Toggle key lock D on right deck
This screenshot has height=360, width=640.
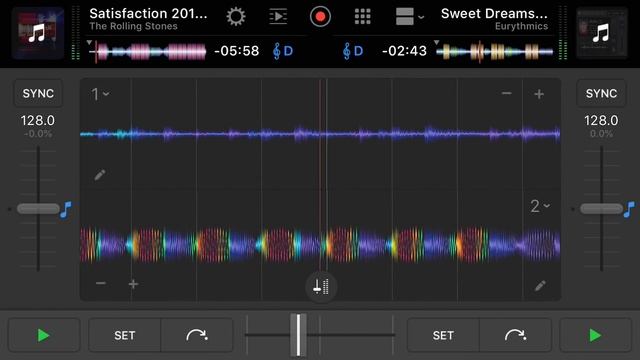click(x=353, y=51)
